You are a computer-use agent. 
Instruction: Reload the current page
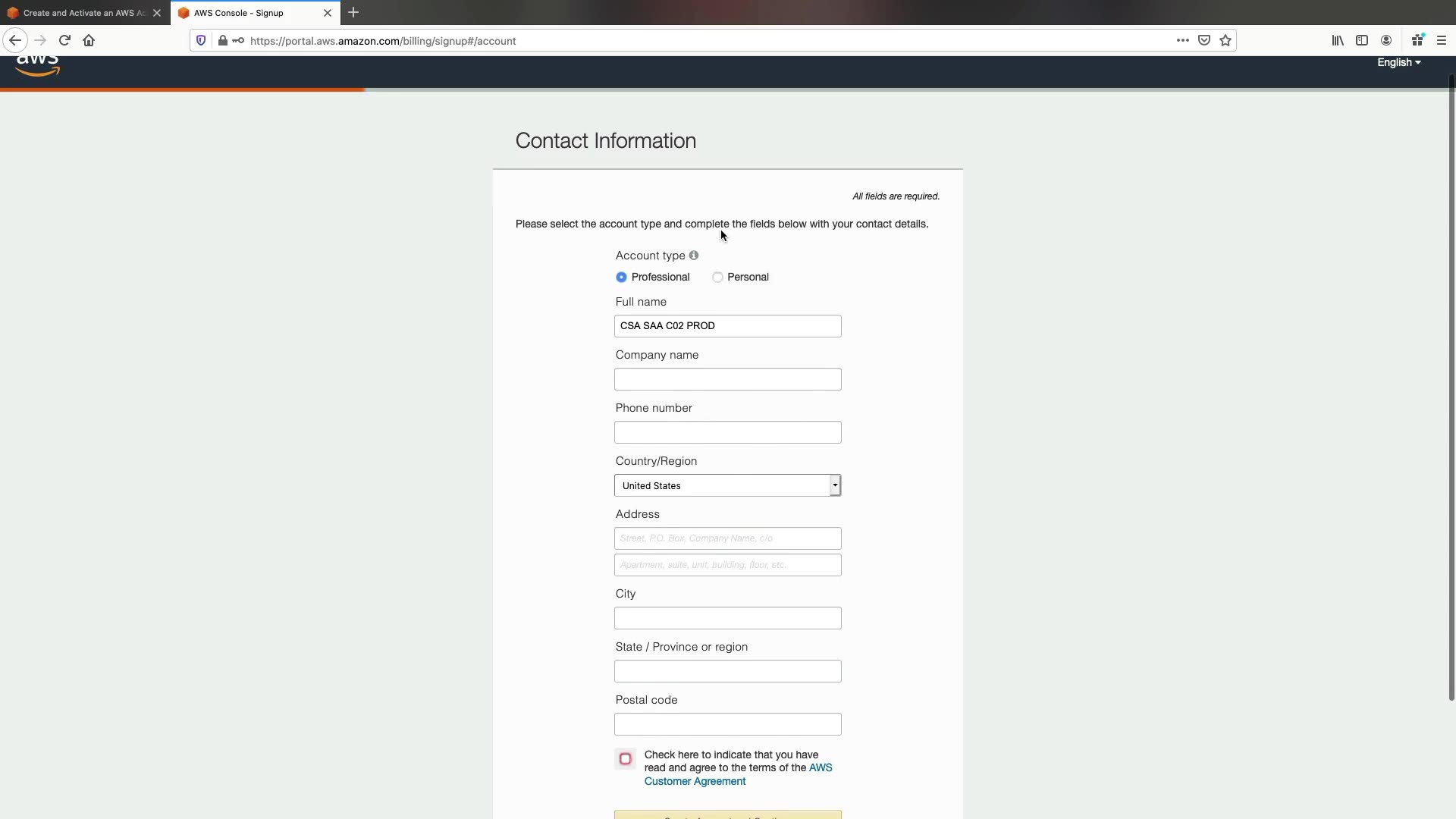point(64,40)
